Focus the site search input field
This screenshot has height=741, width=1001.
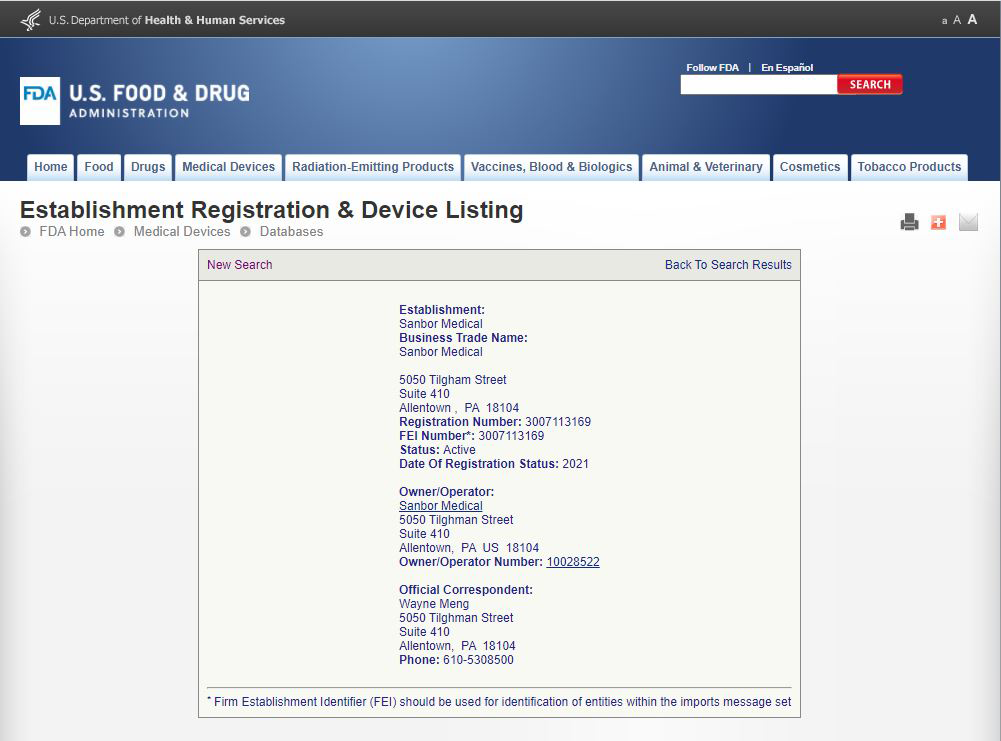[759, 84]
